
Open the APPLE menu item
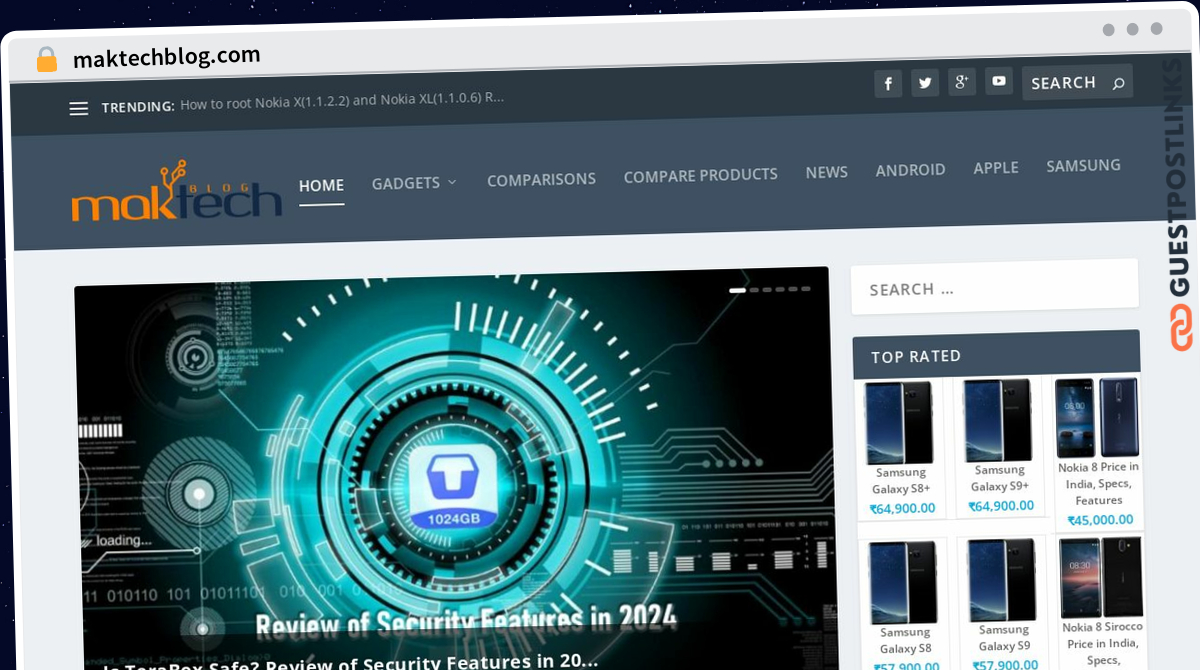[996, 168]
